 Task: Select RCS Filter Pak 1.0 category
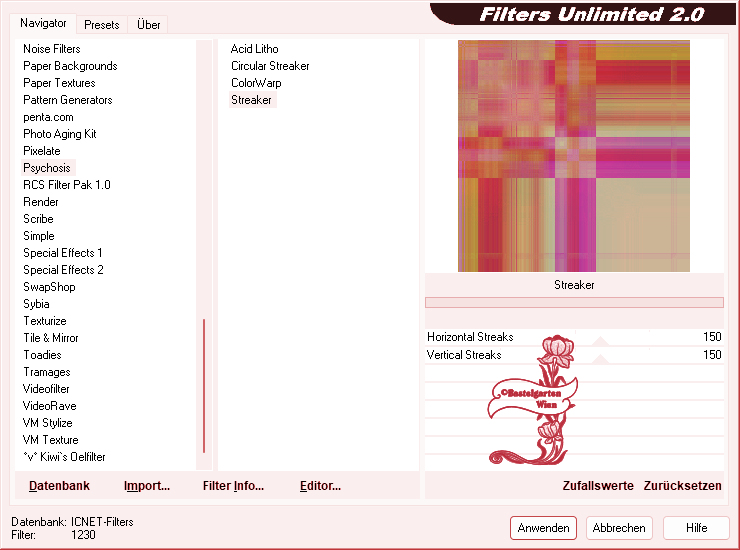[67, 185]
